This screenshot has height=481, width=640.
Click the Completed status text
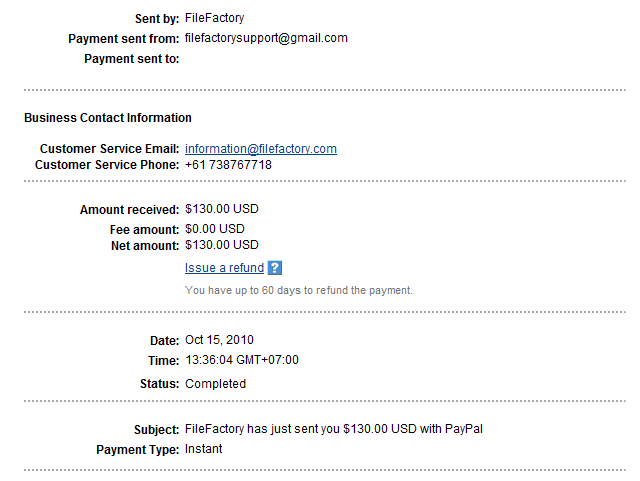215,383
